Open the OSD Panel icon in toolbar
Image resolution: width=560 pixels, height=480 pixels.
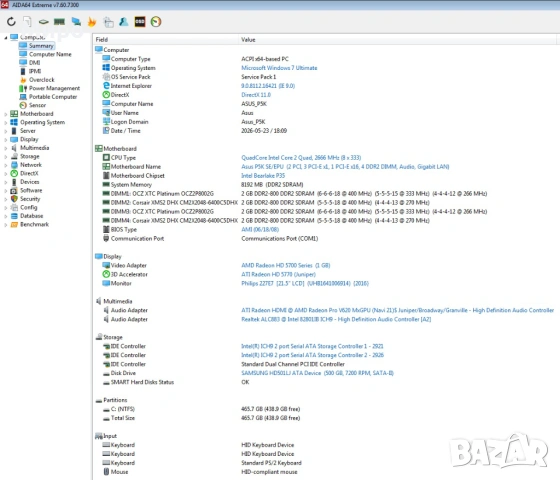click(140, 22)
